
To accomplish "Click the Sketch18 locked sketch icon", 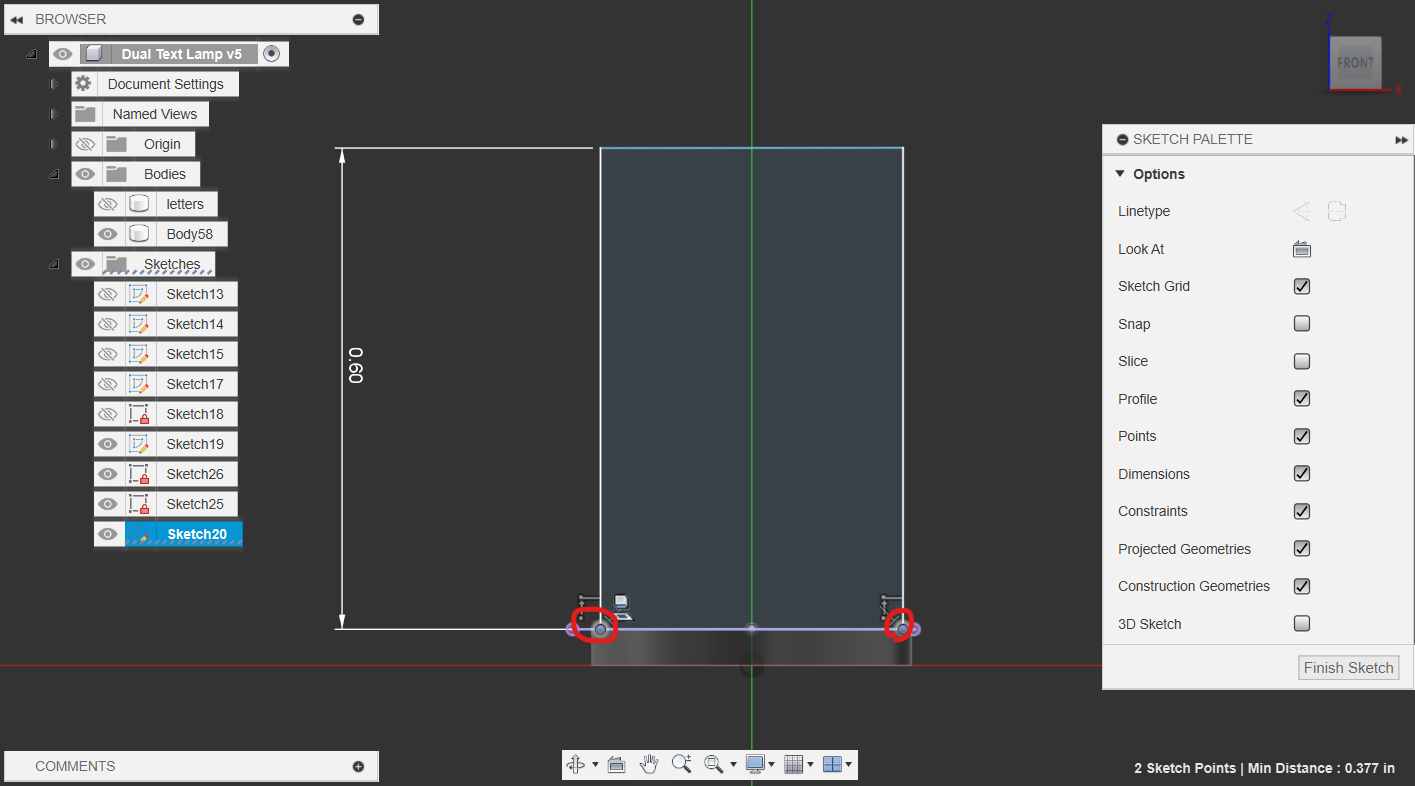I will pyautogui.click(x=139, y=414).
